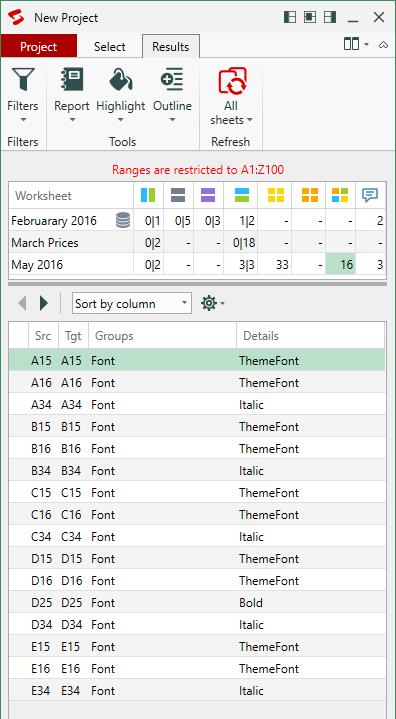The image size is (396, 719).
Task: Select the B16 ThemeFont row
Action: point(197,449)
